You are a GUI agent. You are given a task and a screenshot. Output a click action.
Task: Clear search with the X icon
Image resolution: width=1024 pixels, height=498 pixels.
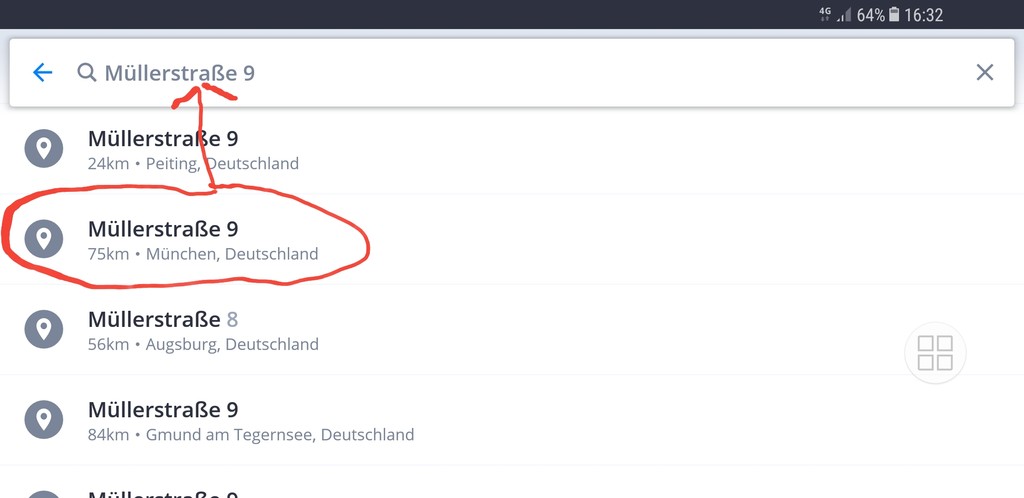pyautogui.click(x=985, y=72)
